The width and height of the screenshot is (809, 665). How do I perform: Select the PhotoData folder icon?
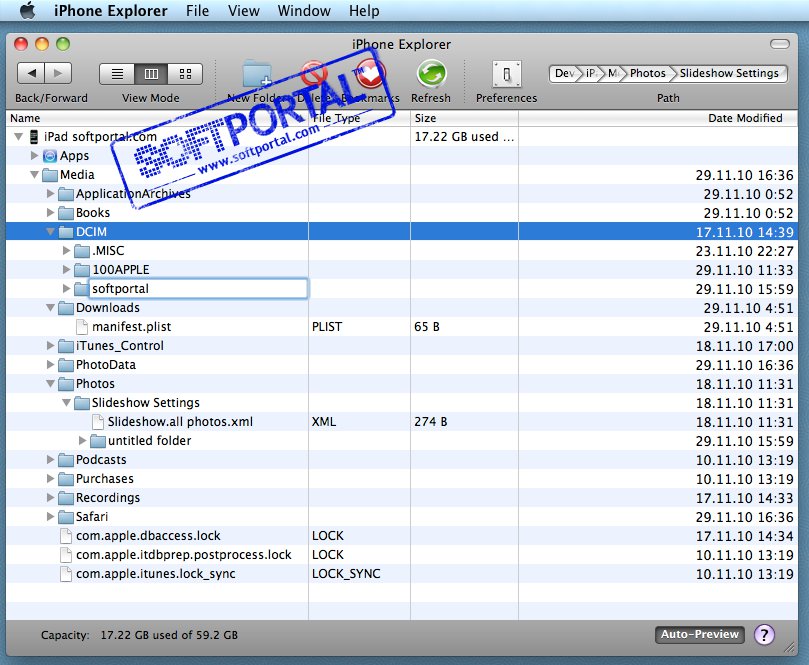pyautogui.click(x=66, y=365)
